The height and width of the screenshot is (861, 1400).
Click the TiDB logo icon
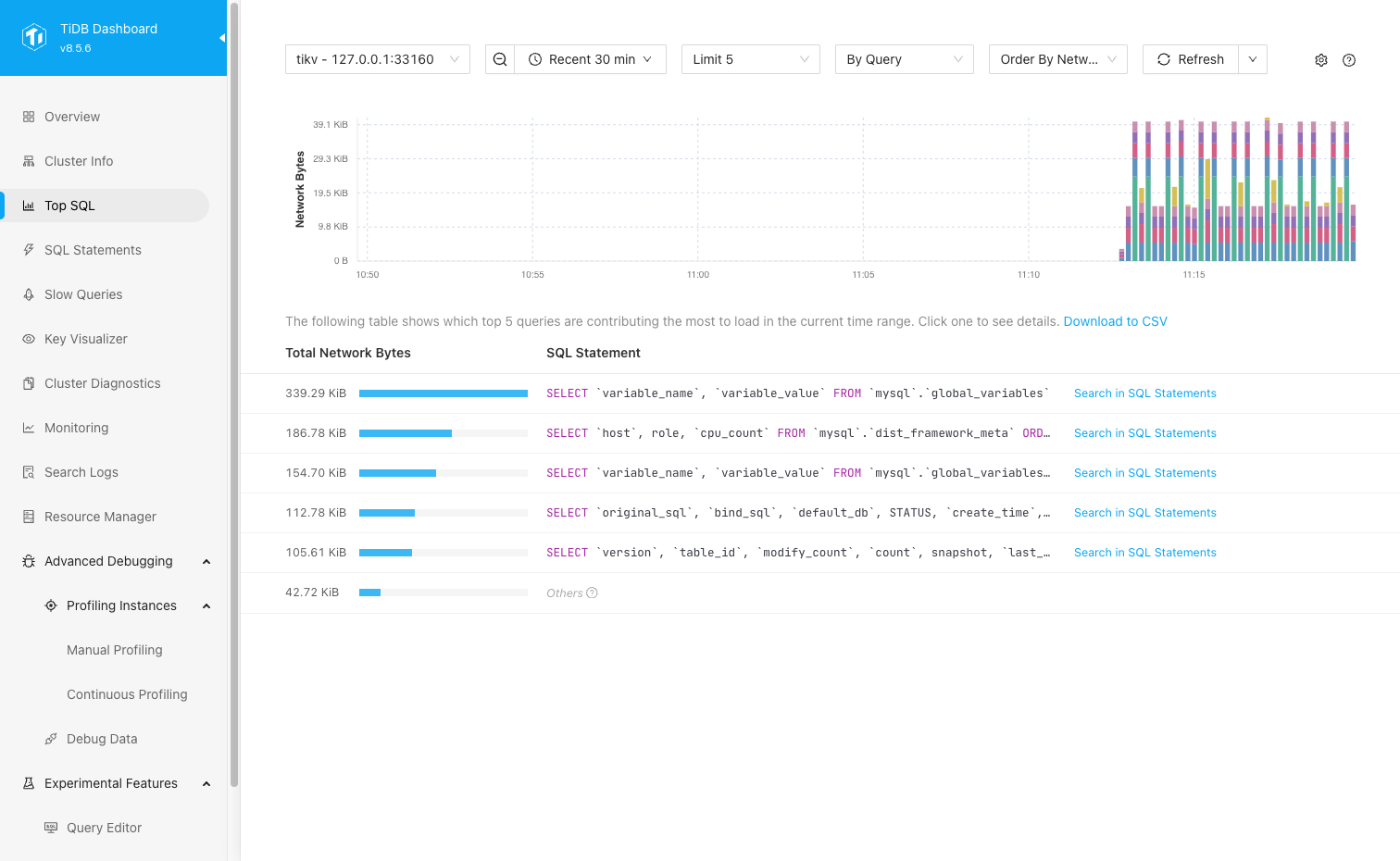point(34,38)
